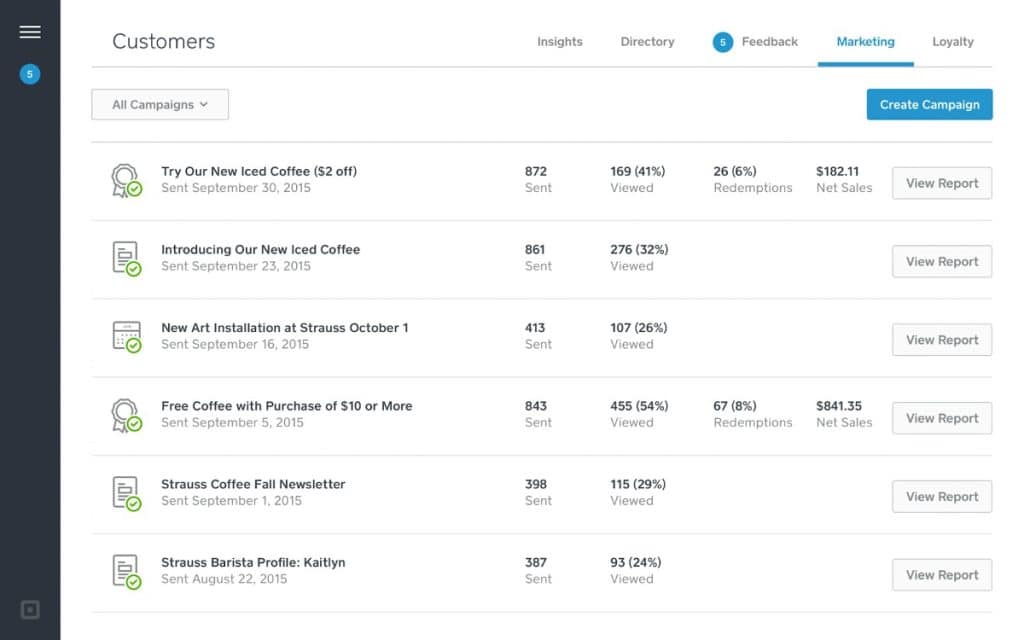Switch to the Insights tab

pyautogui.click(x=559, y=42)
